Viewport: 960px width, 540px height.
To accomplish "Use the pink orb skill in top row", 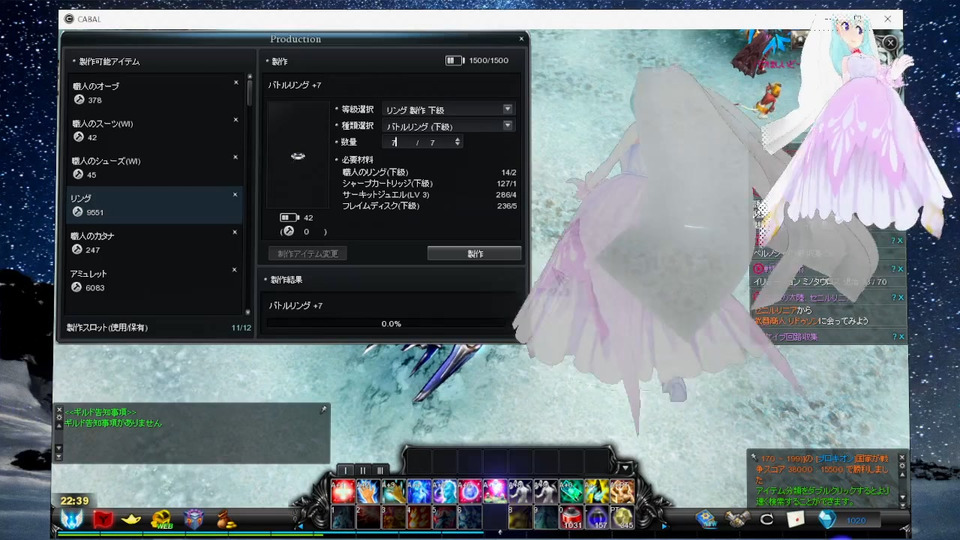I will tap(470, 492).
